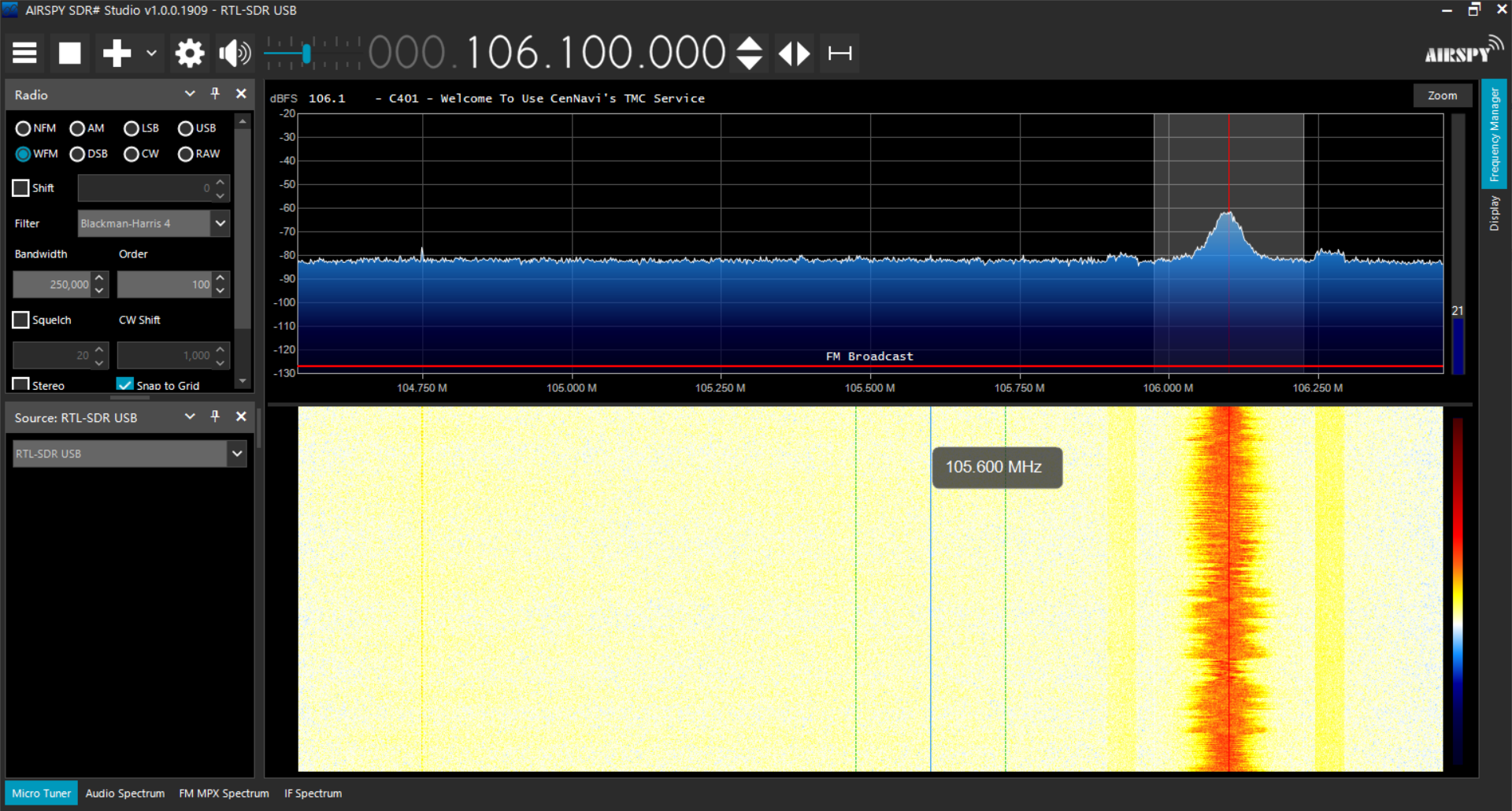Click the RDS text 'Welcome To Use CenNavi's TMC Service'

573,98
